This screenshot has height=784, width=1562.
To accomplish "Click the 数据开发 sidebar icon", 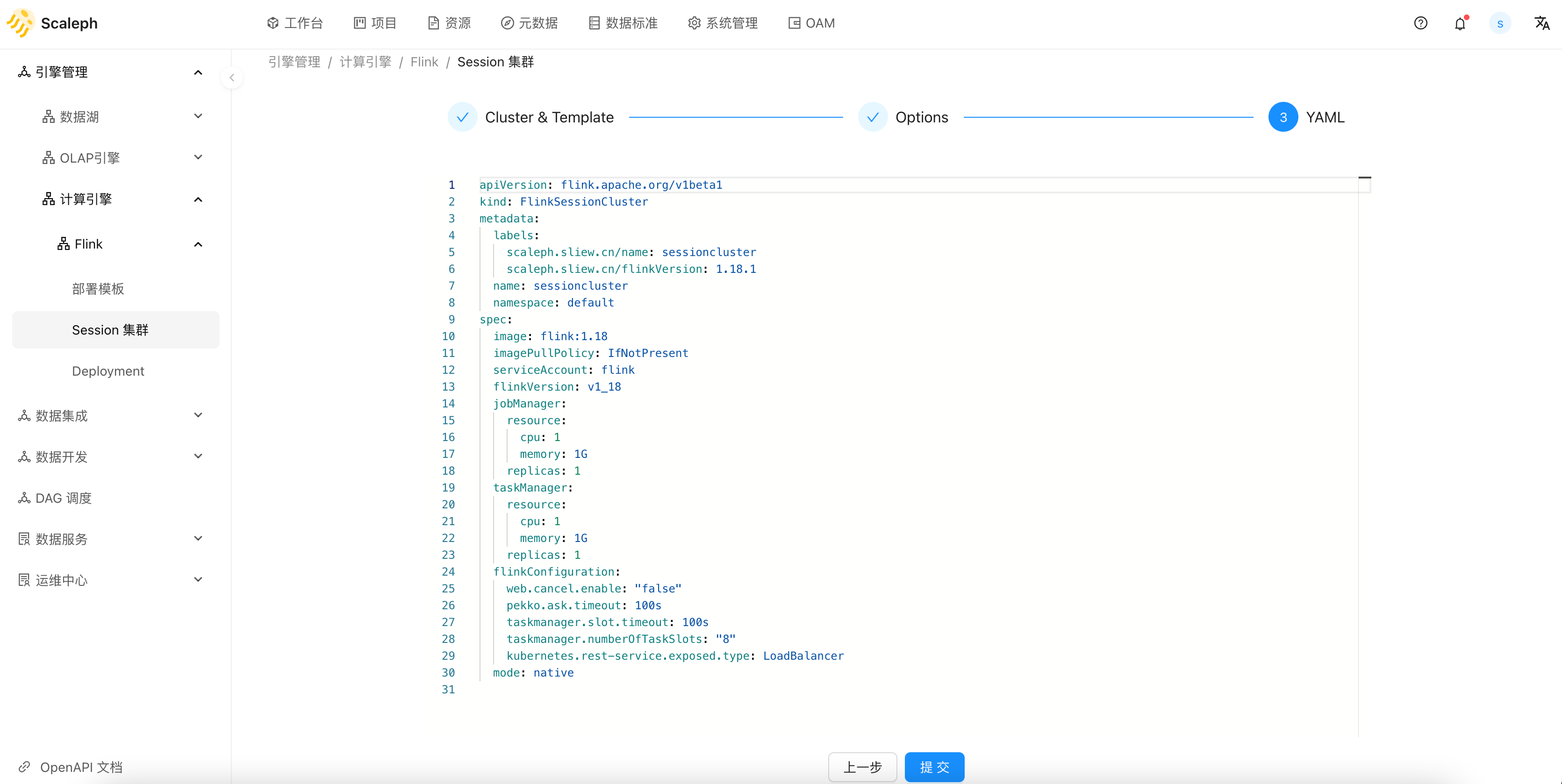I will click(x=24, y=456).
